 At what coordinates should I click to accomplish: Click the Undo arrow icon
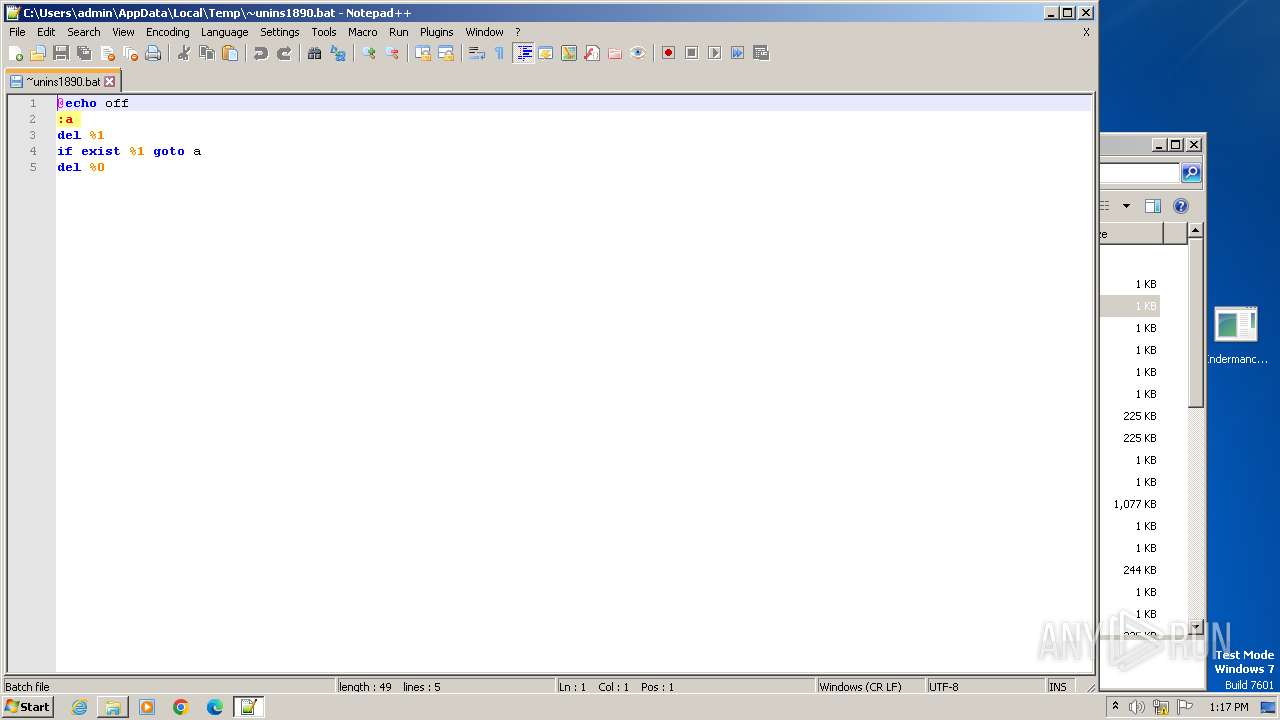click(x=261, y=53)
